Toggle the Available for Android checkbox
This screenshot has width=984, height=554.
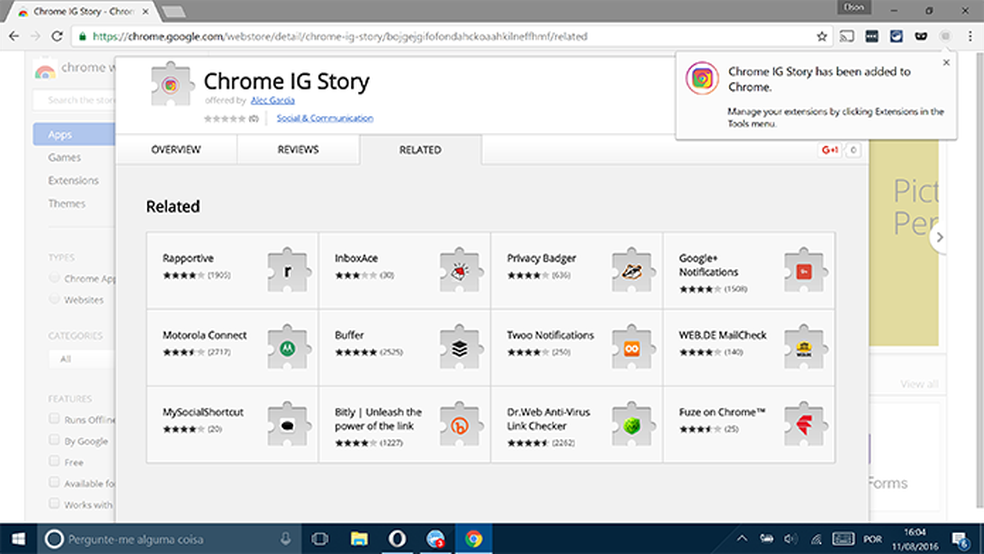point(54,482)
